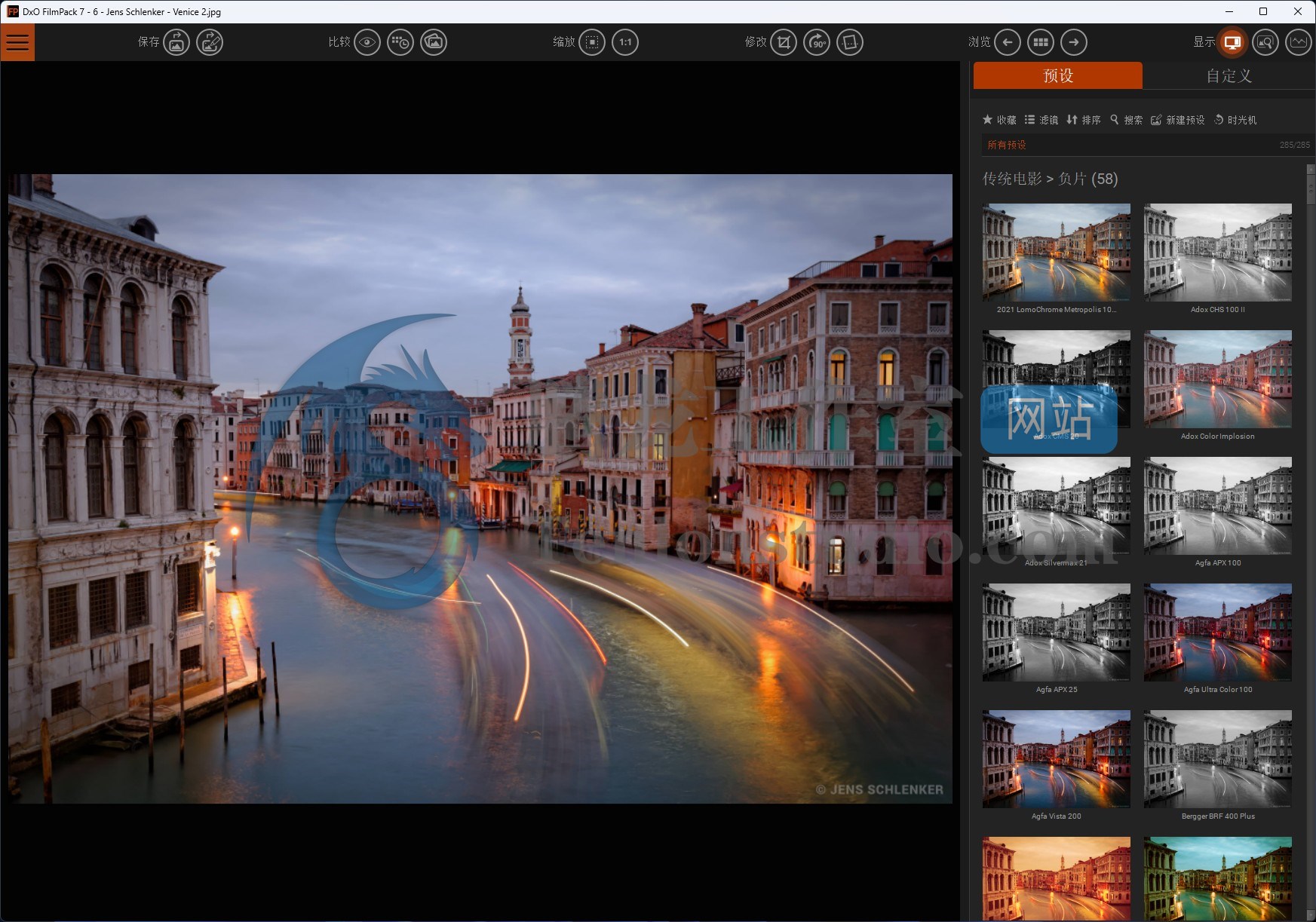Image resolution: width=1316 pixels, height=922 pixels.
Task: Toggle the histogram display icon
Action: click(1299, 42)
